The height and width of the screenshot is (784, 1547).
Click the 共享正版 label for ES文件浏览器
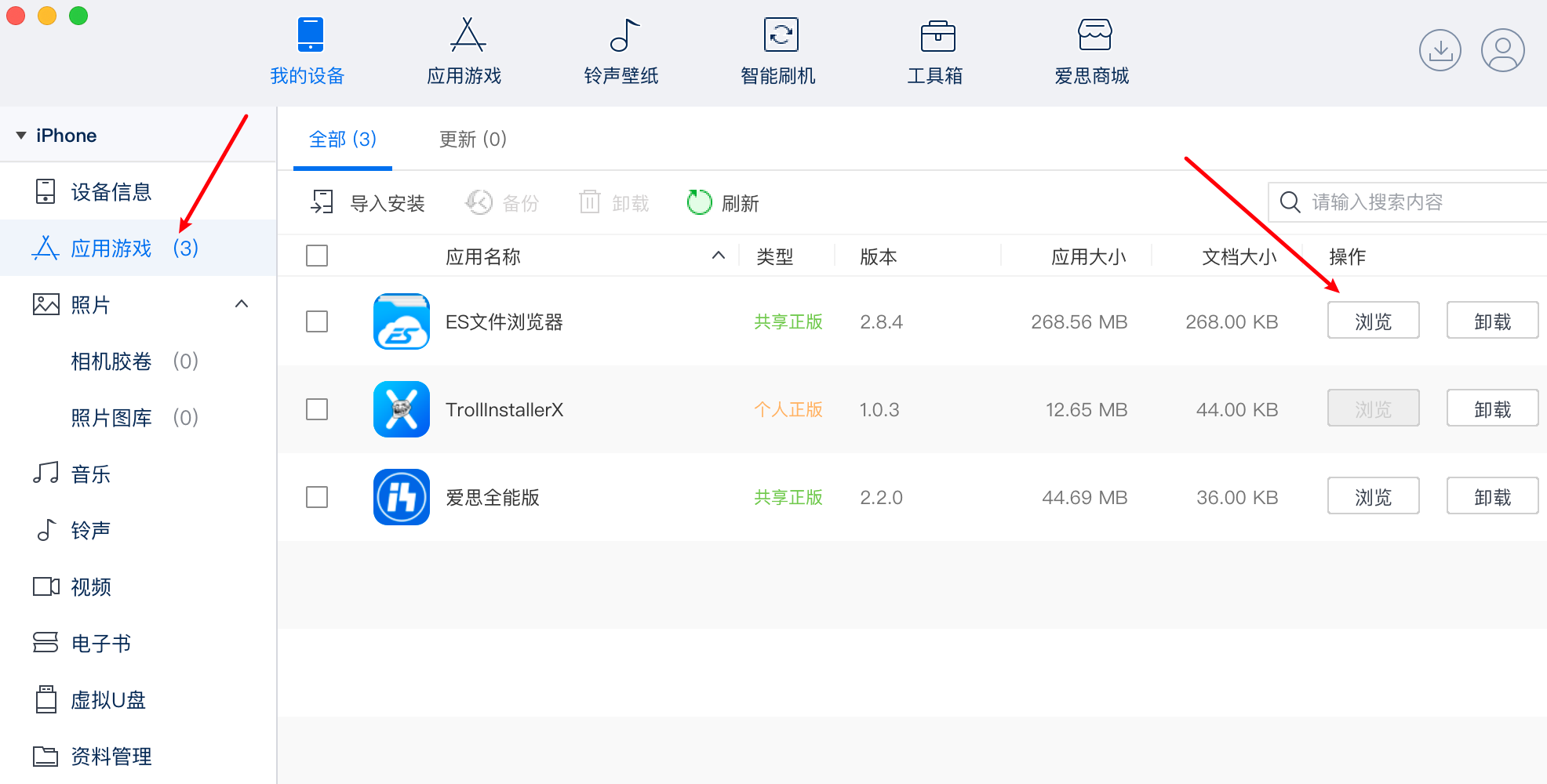tap(788, 321)
